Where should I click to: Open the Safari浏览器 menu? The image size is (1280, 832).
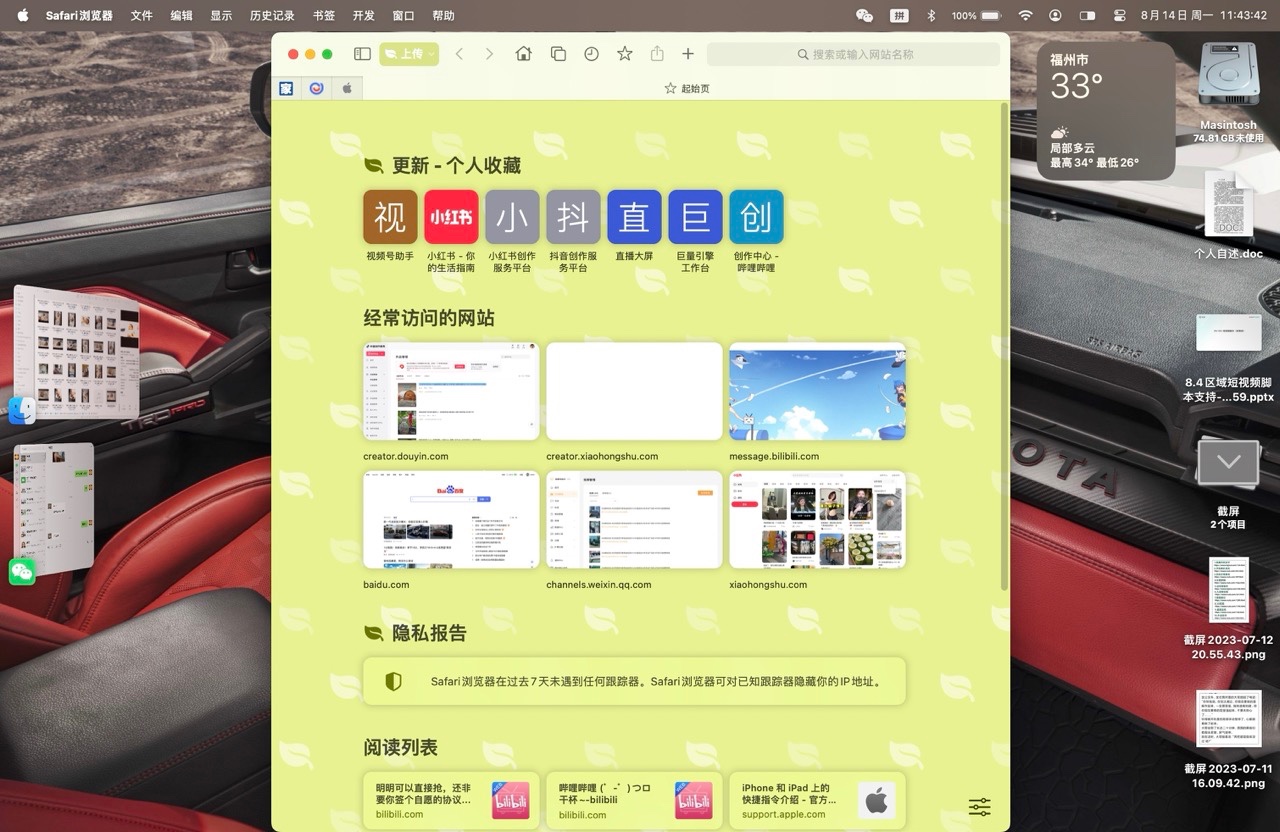(x=79, y=15)
